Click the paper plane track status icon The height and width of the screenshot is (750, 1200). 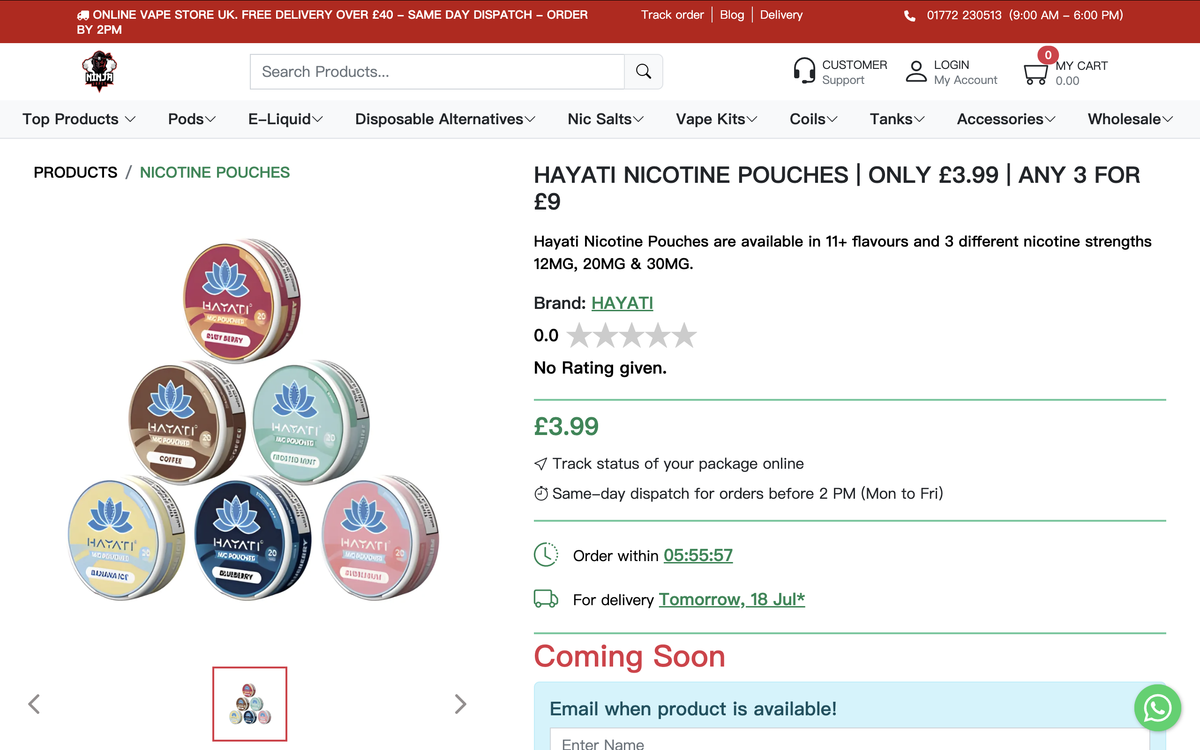[x=541, y=464]
